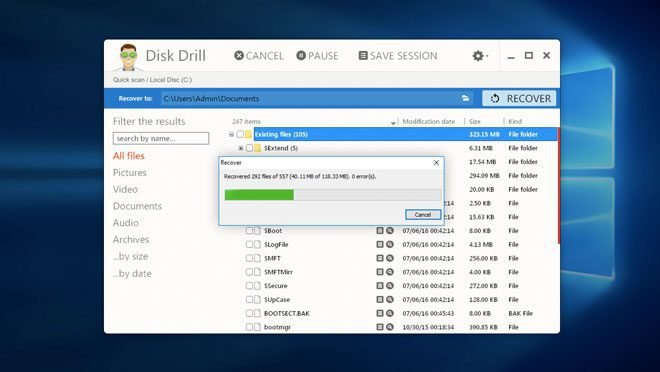The image size is (660, 372).
Task: Click the Pause scan icon in toolbar
Action: [x=301, y=56]
